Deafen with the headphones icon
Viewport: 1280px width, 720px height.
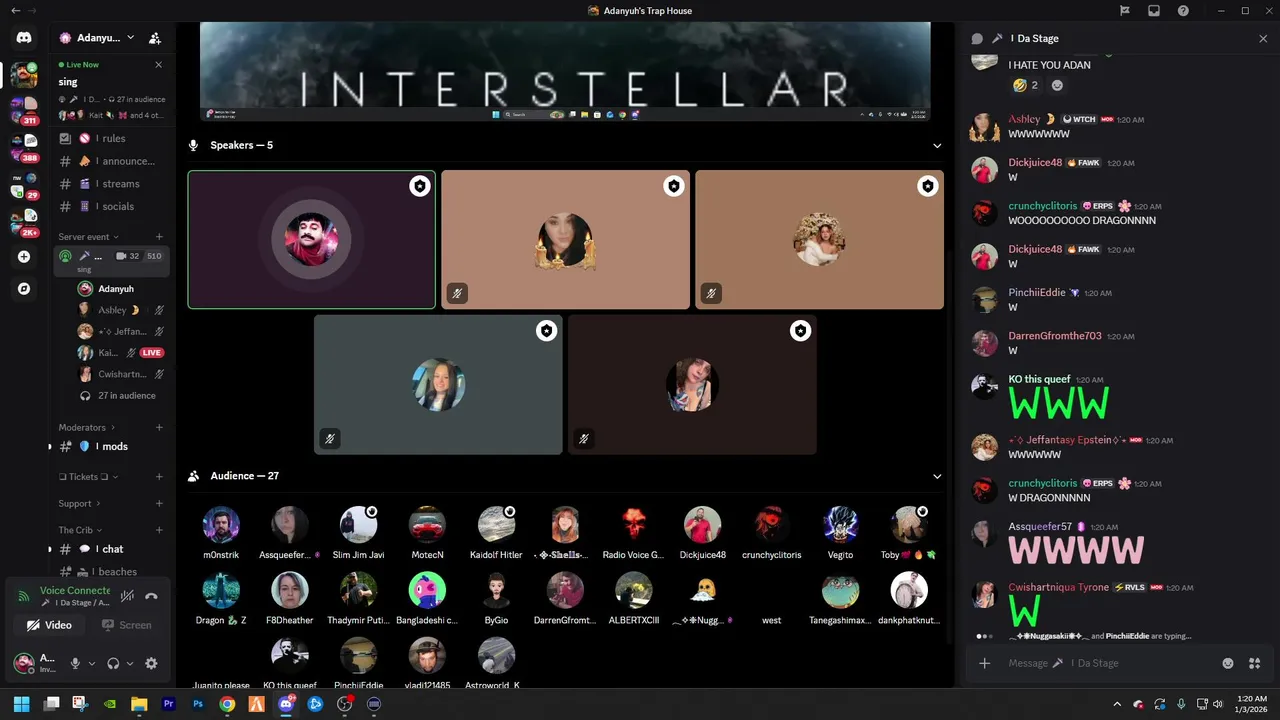[x=113, y=663]
